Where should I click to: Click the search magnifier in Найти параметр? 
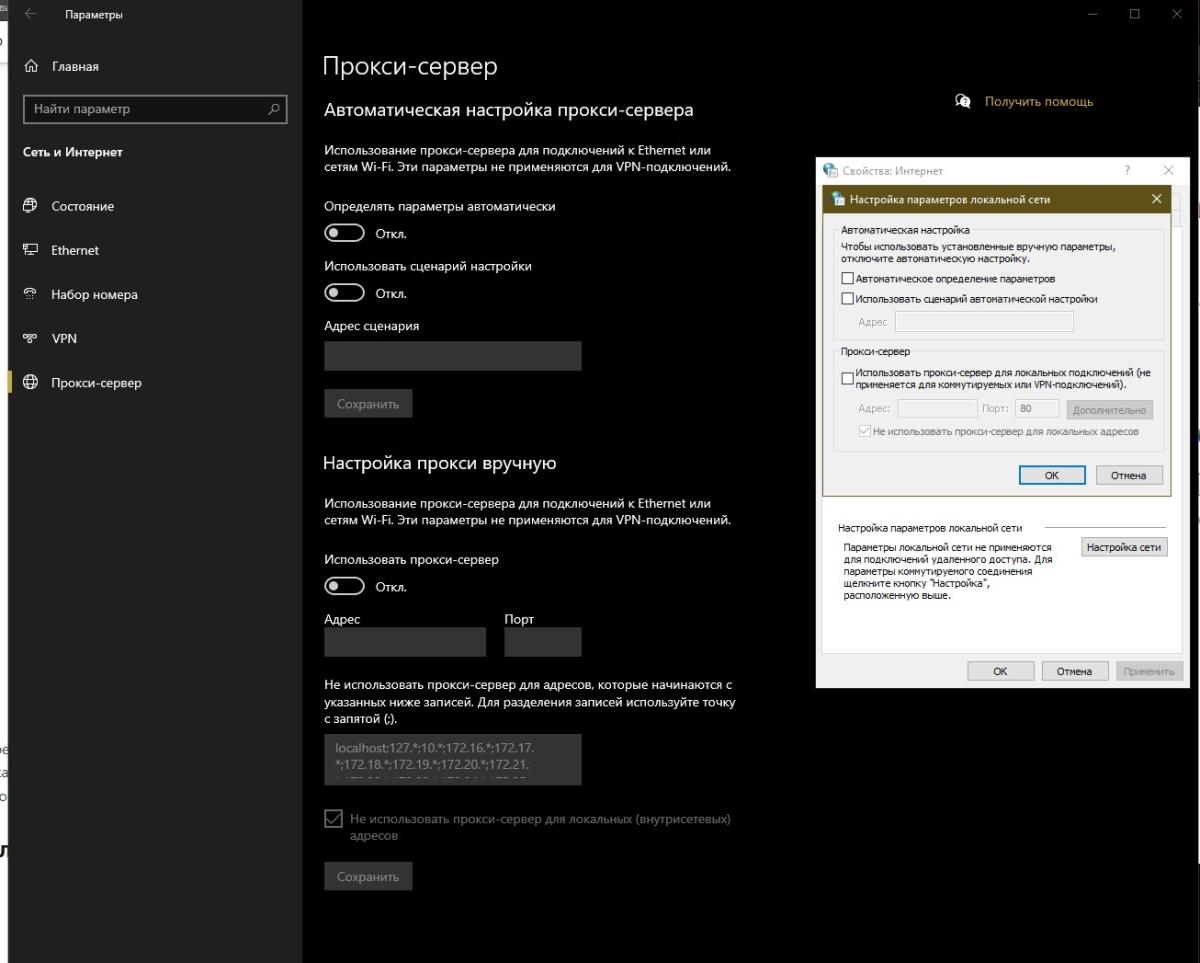pyautogui.click(x=275, y=109)
